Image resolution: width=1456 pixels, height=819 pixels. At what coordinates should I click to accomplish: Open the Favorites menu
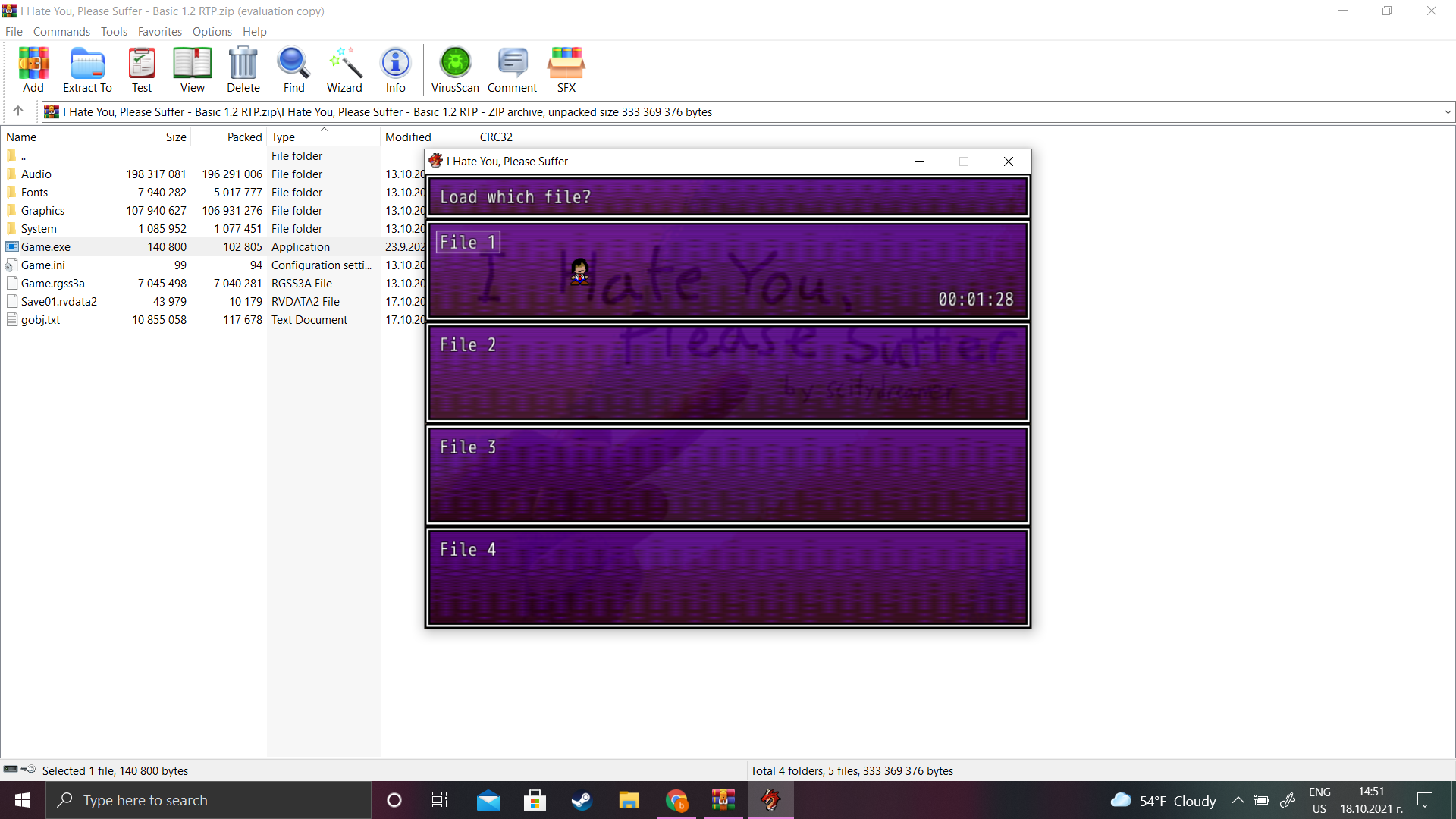point(160,32)
